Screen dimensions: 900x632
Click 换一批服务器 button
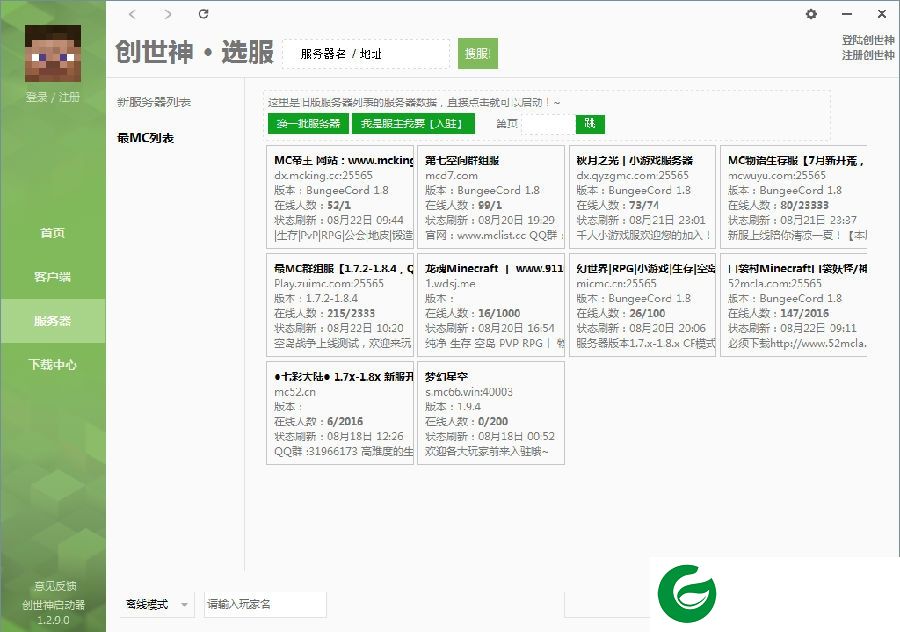coord(308,123)
